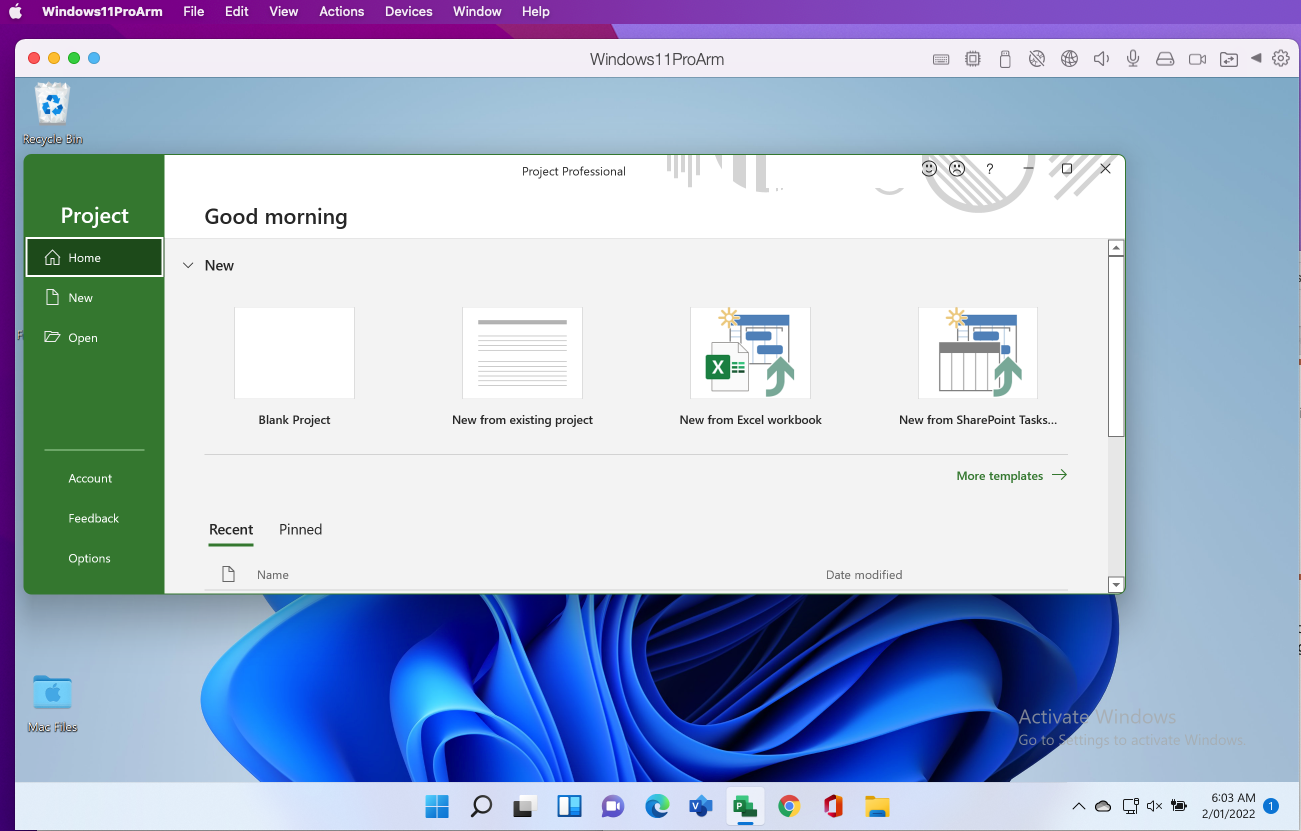Open Windows taskbar Search
Image resolution: width=1301 pixels, height=831 pixels.
(x=481, y=806)
